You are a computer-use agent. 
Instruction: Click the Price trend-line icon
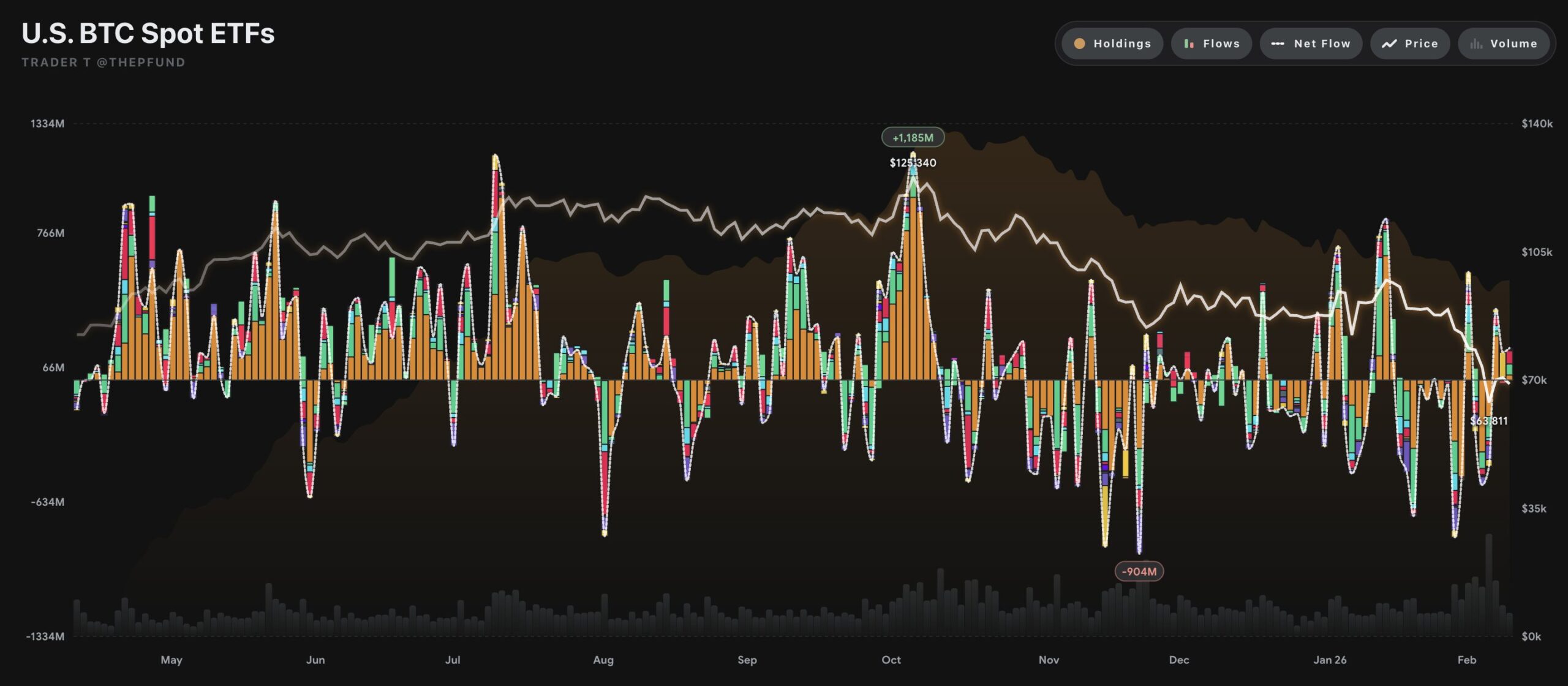tap(1389, 43)
